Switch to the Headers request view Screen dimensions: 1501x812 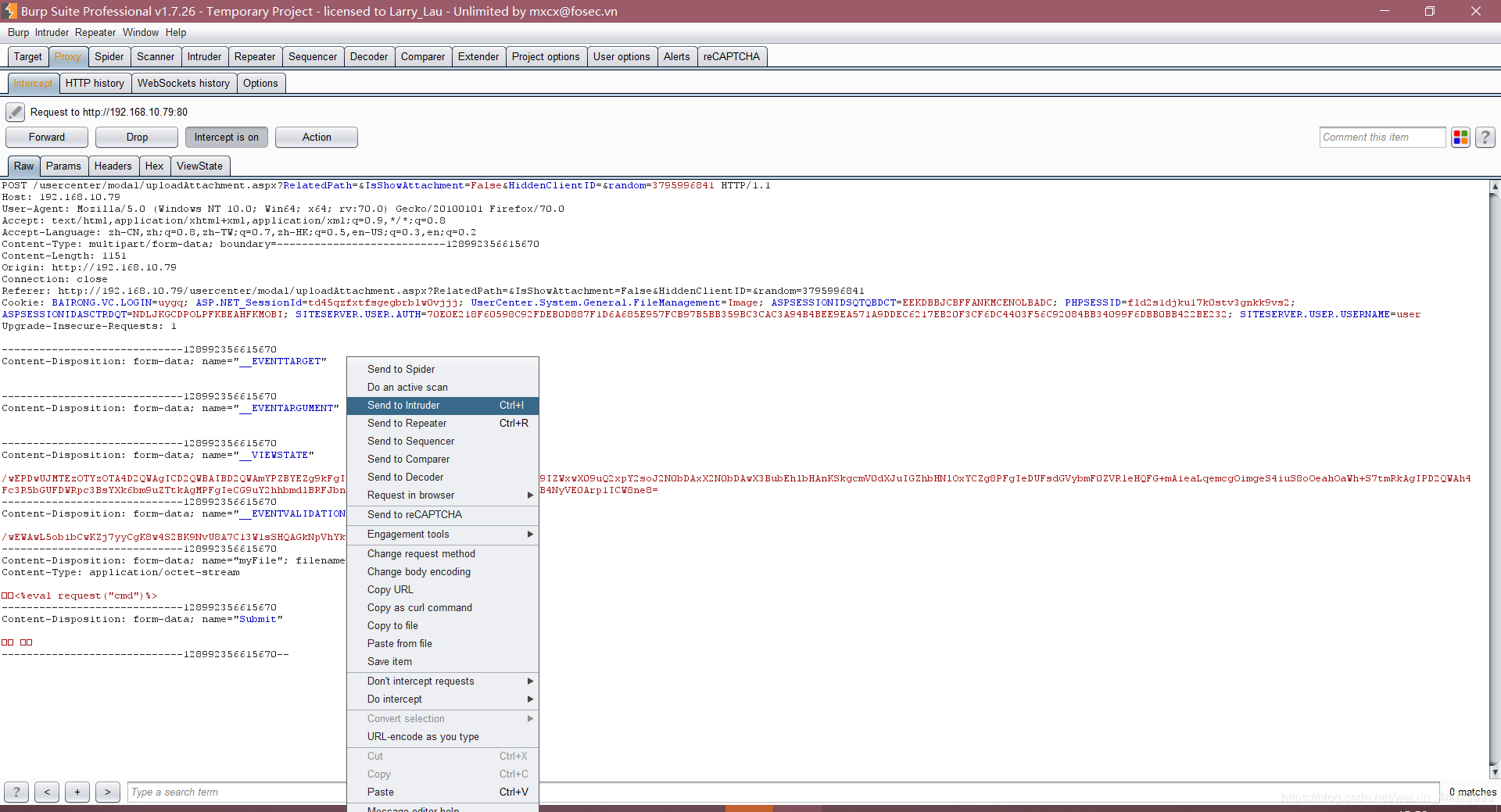pos(113,166)
